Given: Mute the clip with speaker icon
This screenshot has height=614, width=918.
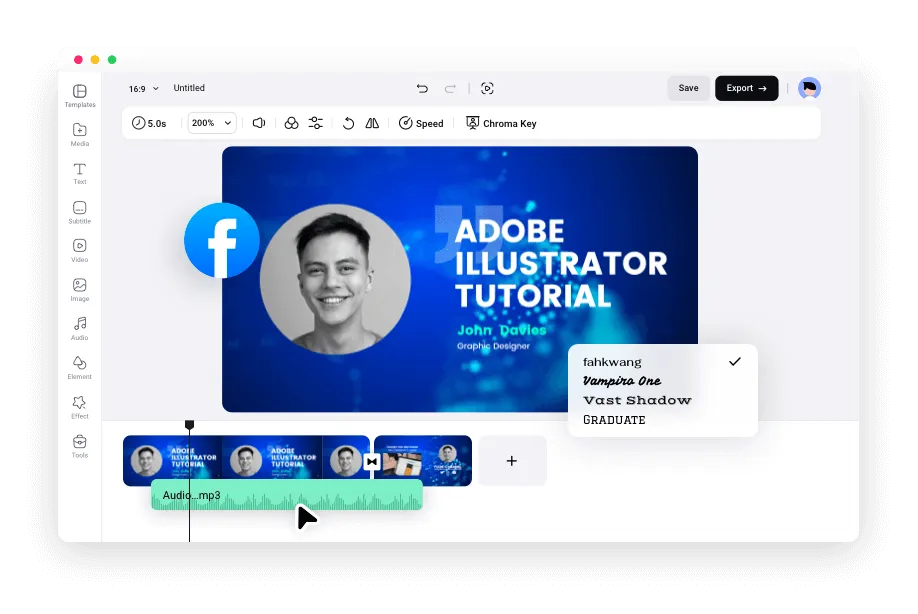Looking at the screenshot, I should tap(259, 123).
